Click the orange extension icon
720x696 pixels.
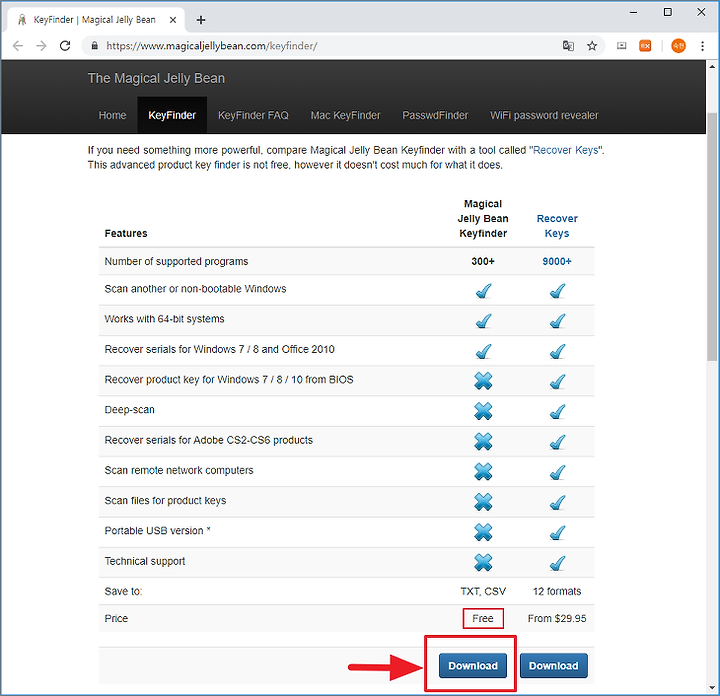coord(645,45)
